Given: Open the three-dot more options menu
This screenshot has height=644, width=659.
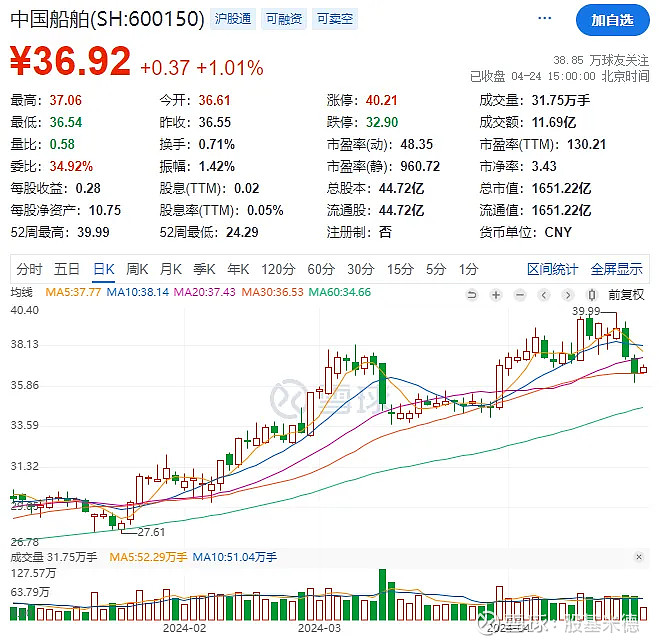Looking at the screenshot, I should click(x=545, y=18).
